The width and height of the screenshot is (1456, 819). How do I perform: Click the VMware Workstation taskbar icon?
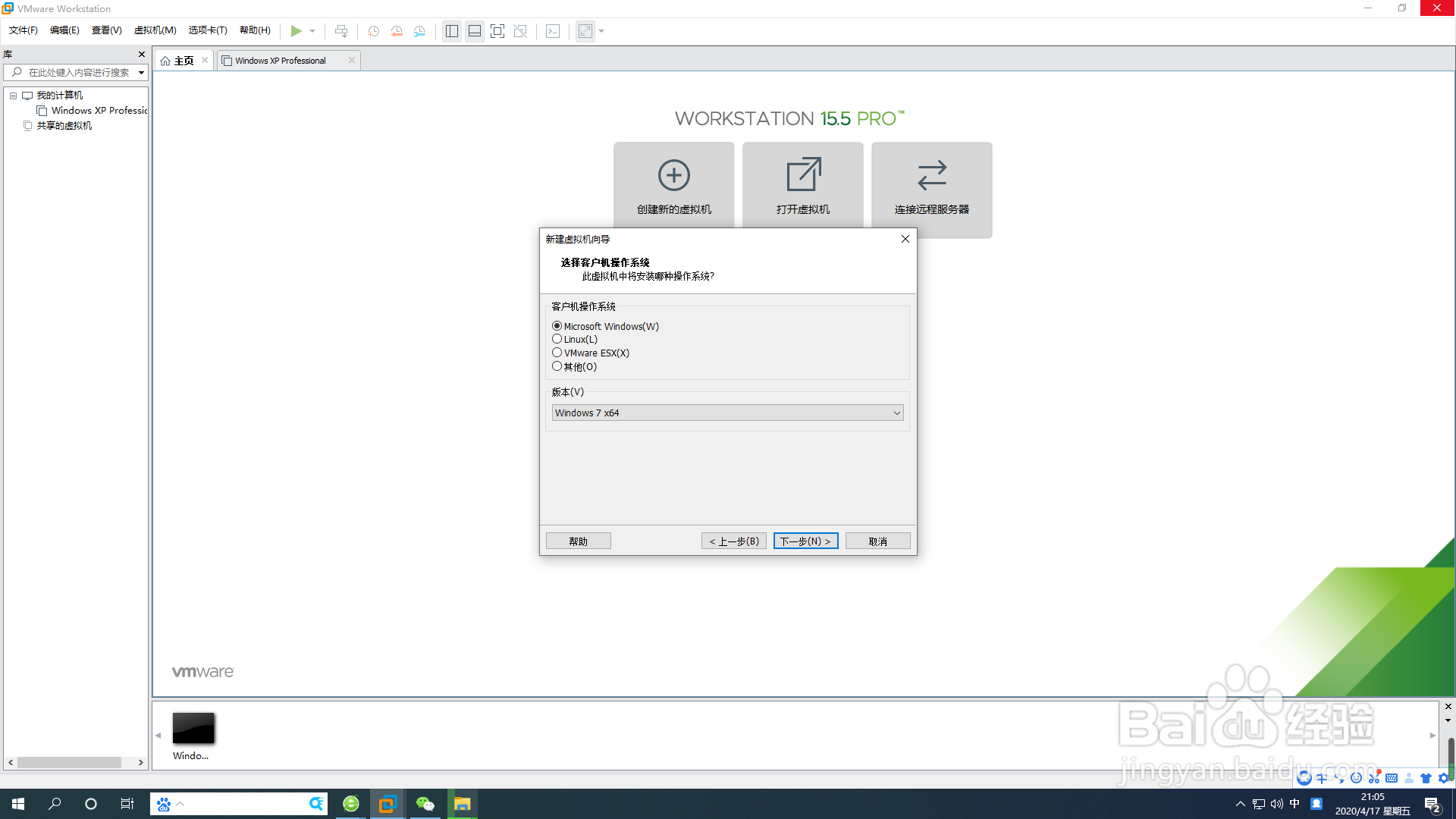click(x=388, y=804)
